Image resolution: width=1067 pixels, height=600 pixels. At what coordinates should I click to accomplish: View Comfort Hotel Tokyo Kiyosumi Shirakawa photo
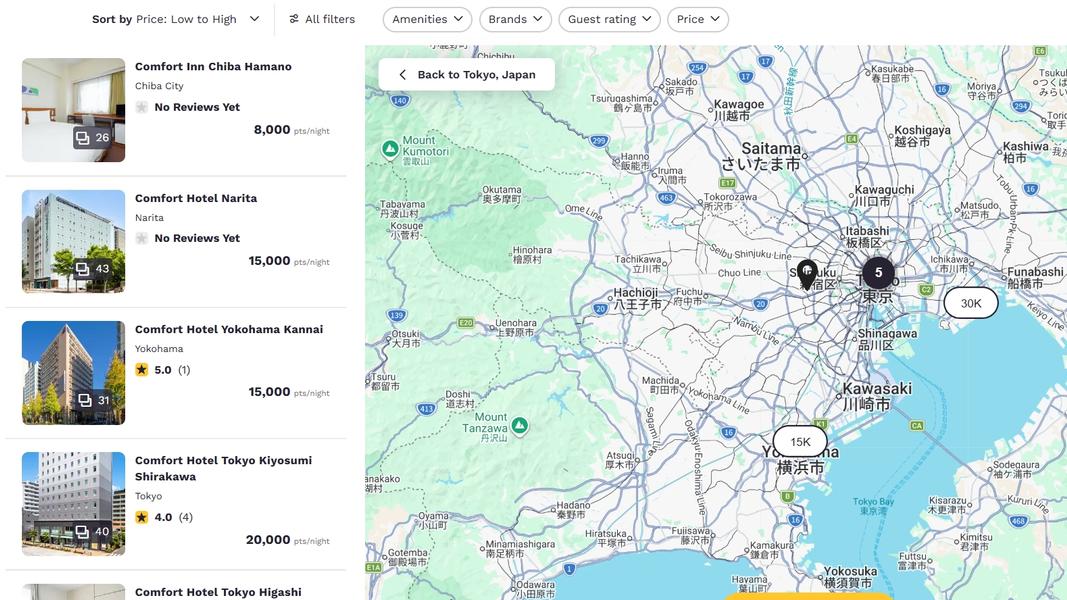tap(73, 504)
